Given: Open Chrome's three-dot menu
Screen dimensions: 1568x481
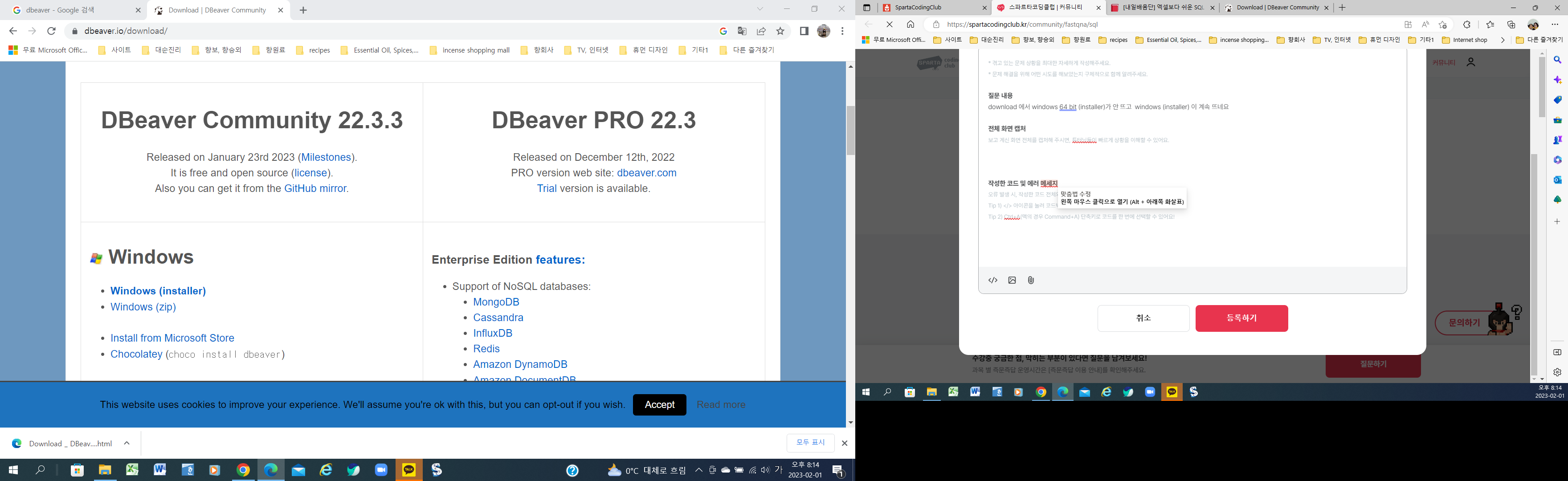Looking at the screenshot, I should (842, 31).
